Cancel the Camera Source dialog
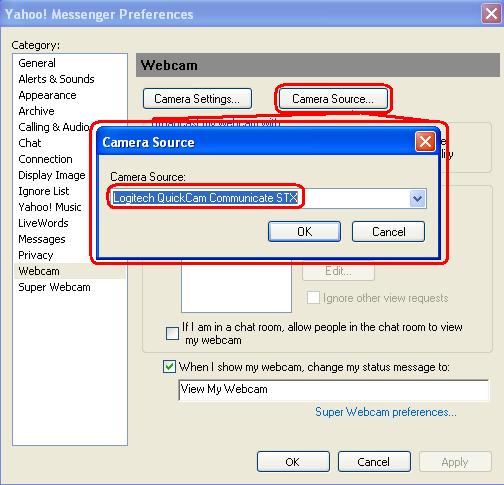Viewport: 504px width, 485px height. click(388, 231)
